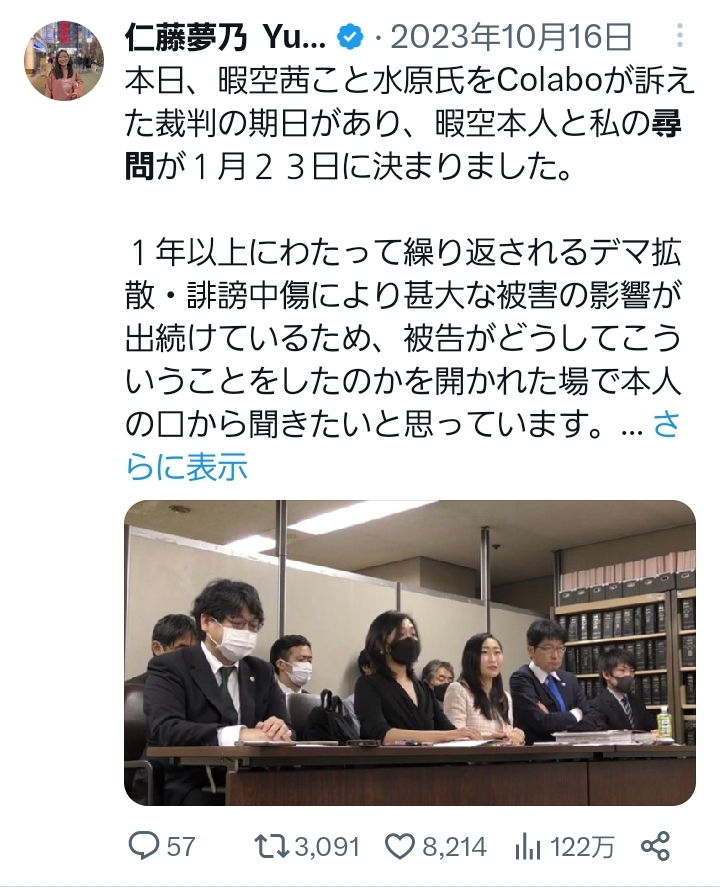Open the reply icon with 57 comments
Screen dimensions: 720x889
(143, 846)
